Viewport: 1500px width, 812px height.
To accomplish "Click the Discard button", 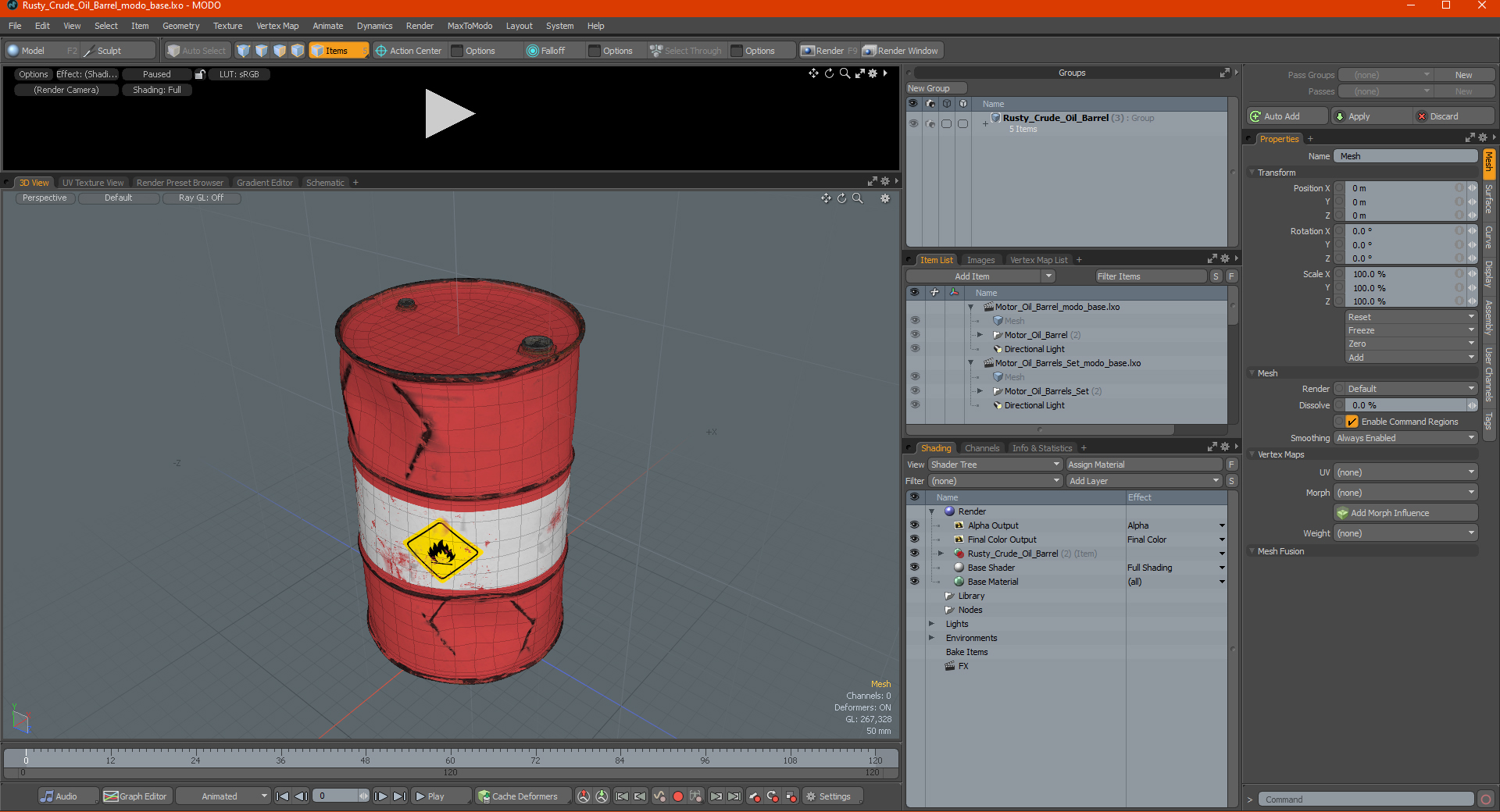I will coord(1454,116).
